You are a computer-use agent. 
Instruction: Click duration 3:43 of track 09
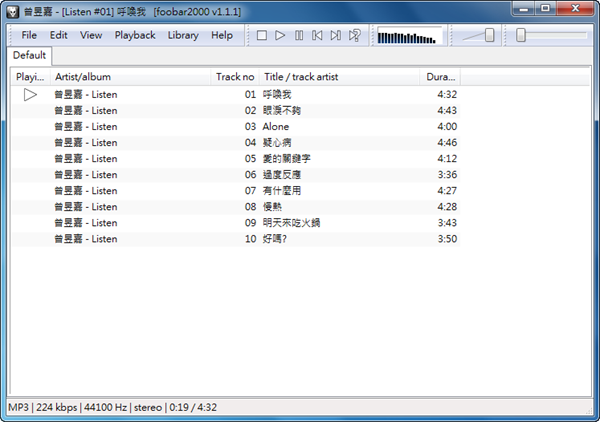(x=447, y=223)
